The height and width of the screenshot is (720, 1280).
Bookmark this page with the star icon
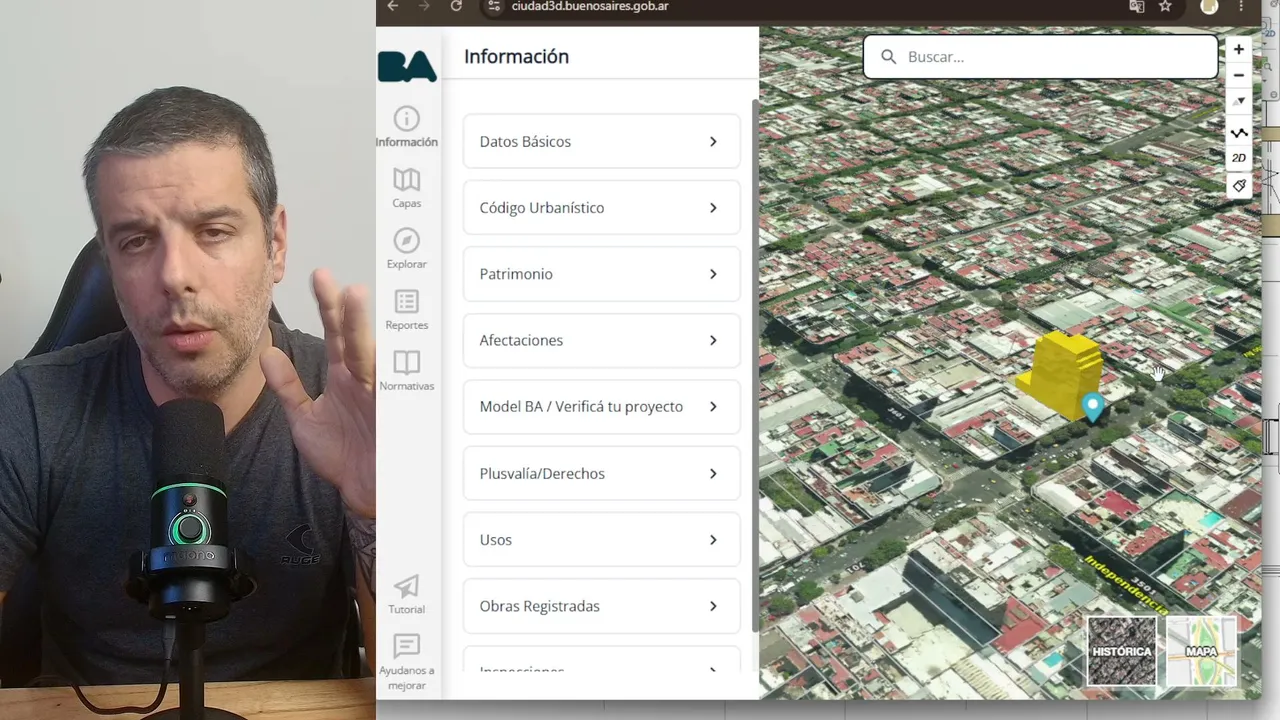click(x=1165, y=6)
